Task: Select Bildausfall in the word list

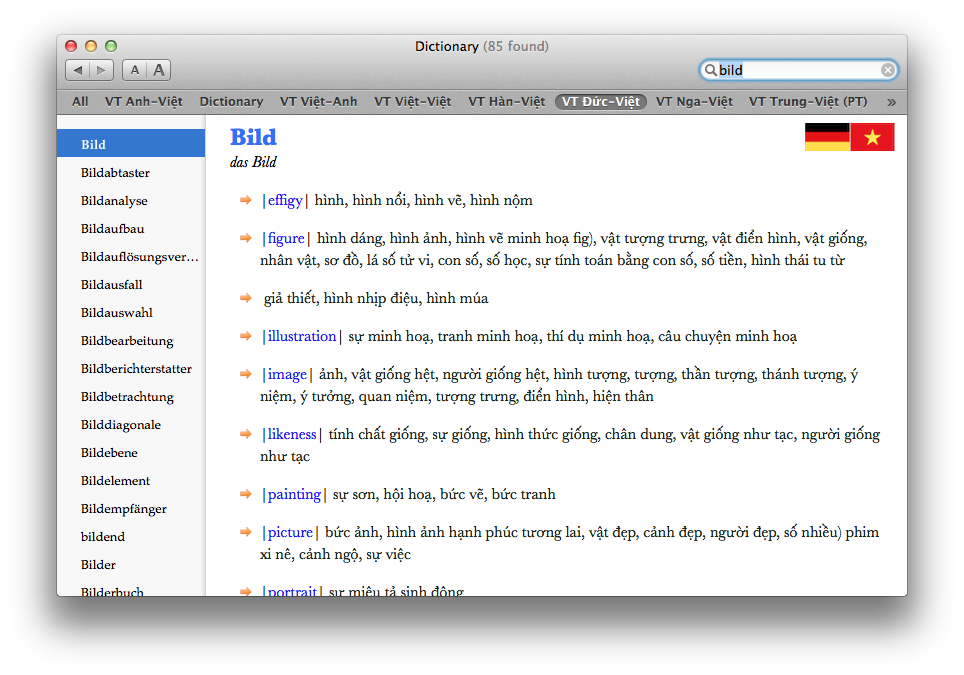Action: (131, 284)
